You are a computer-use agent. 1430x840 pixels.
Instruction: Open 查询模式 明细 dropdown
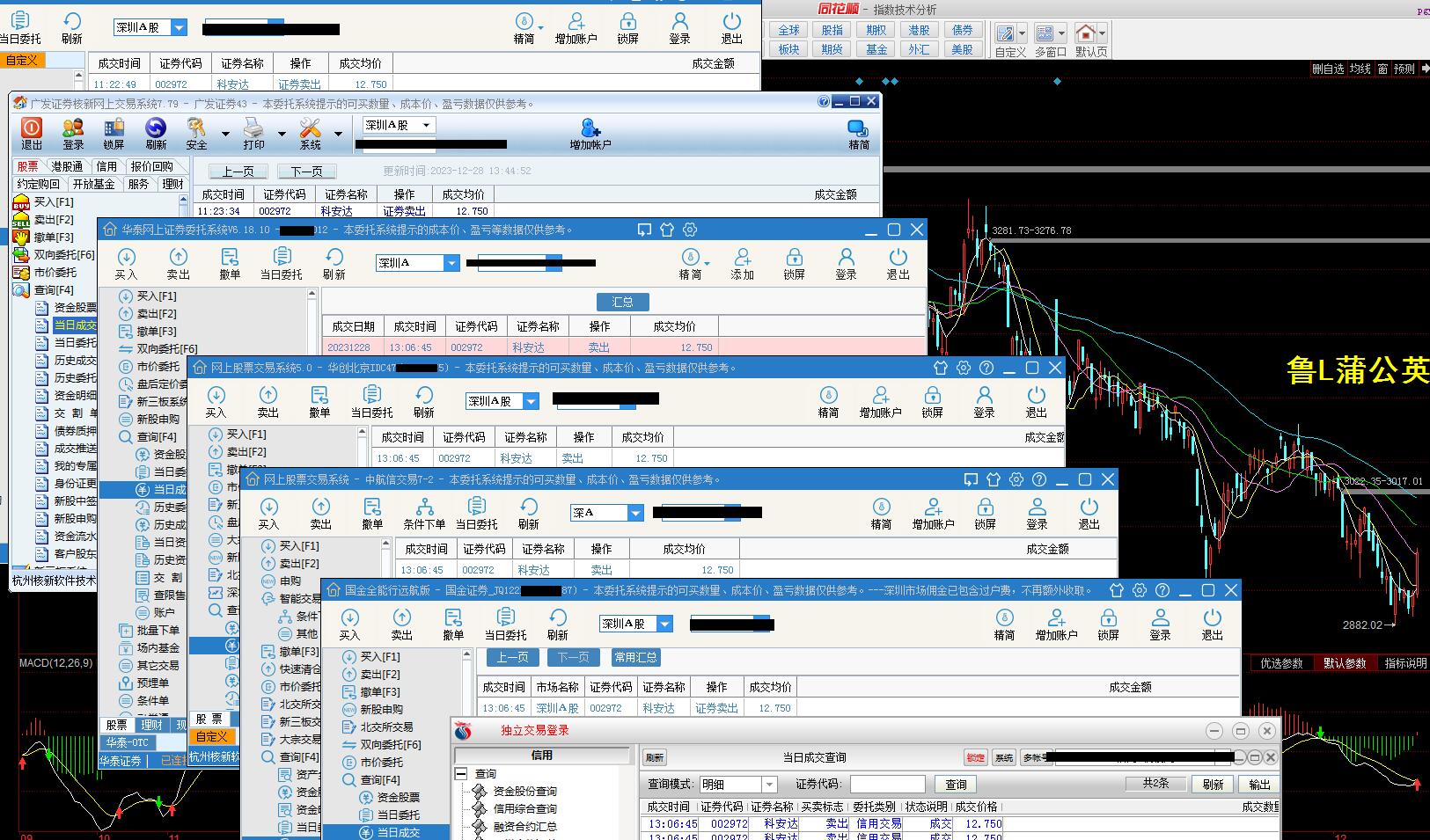[769, 784]
